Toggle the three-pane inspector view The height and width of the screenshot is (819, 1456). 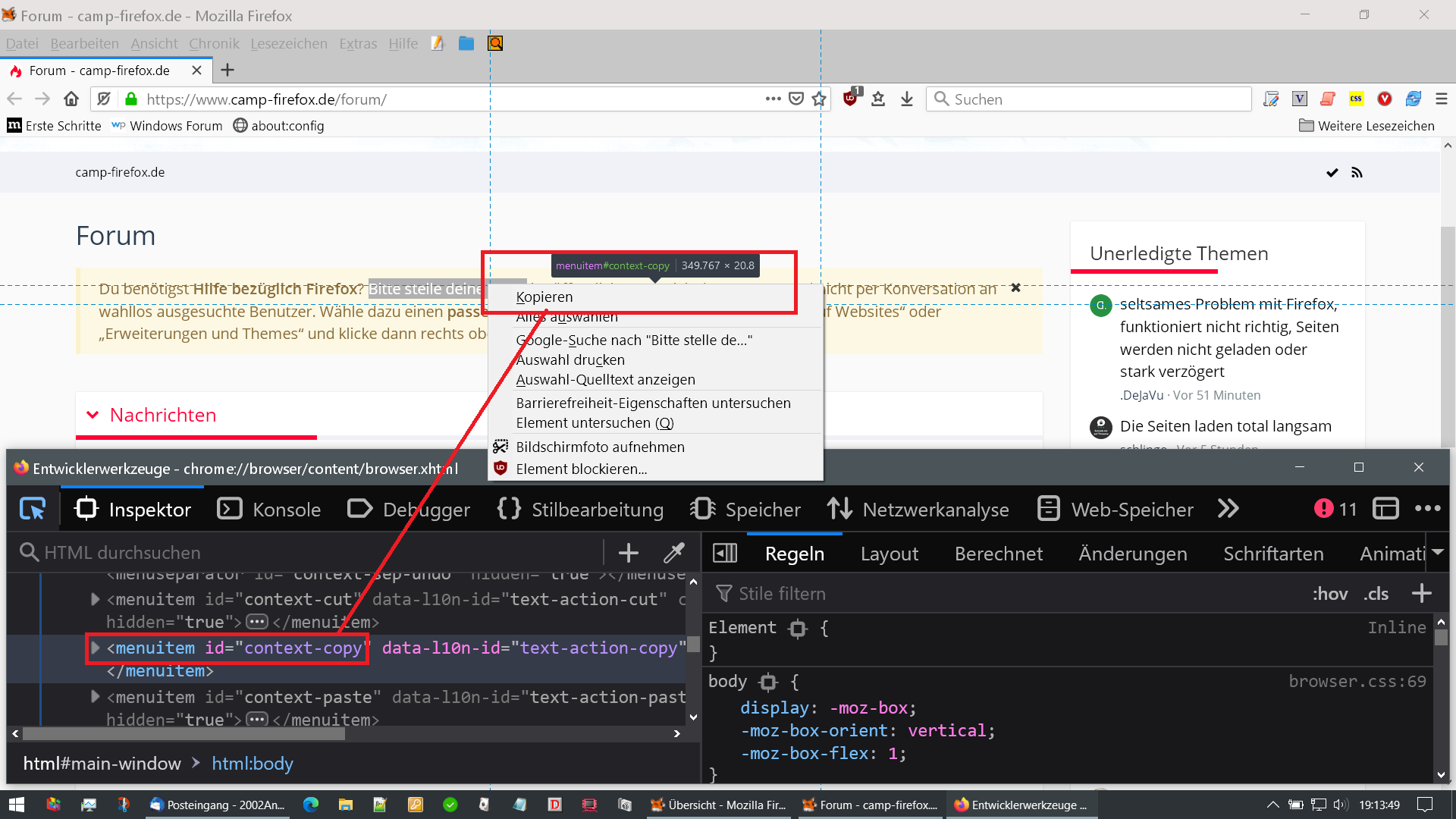(724, 554)
